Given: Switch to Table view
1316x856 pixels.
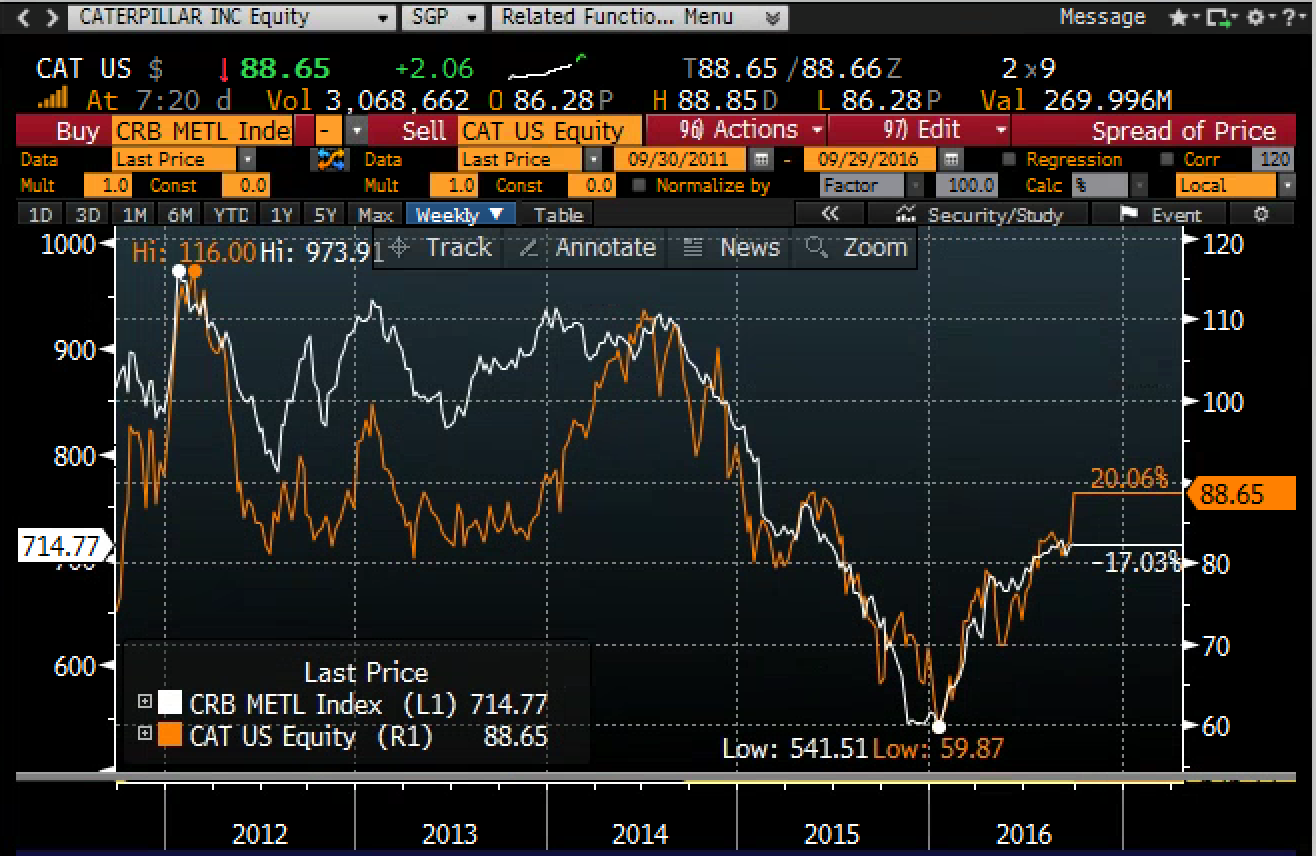Looking at the screenshot, I should point(558,214).
